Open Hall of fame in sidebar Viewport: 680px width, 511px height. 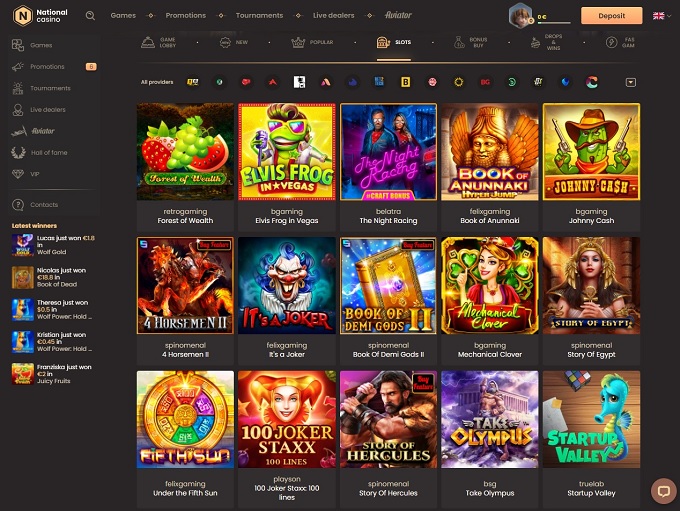47,152
